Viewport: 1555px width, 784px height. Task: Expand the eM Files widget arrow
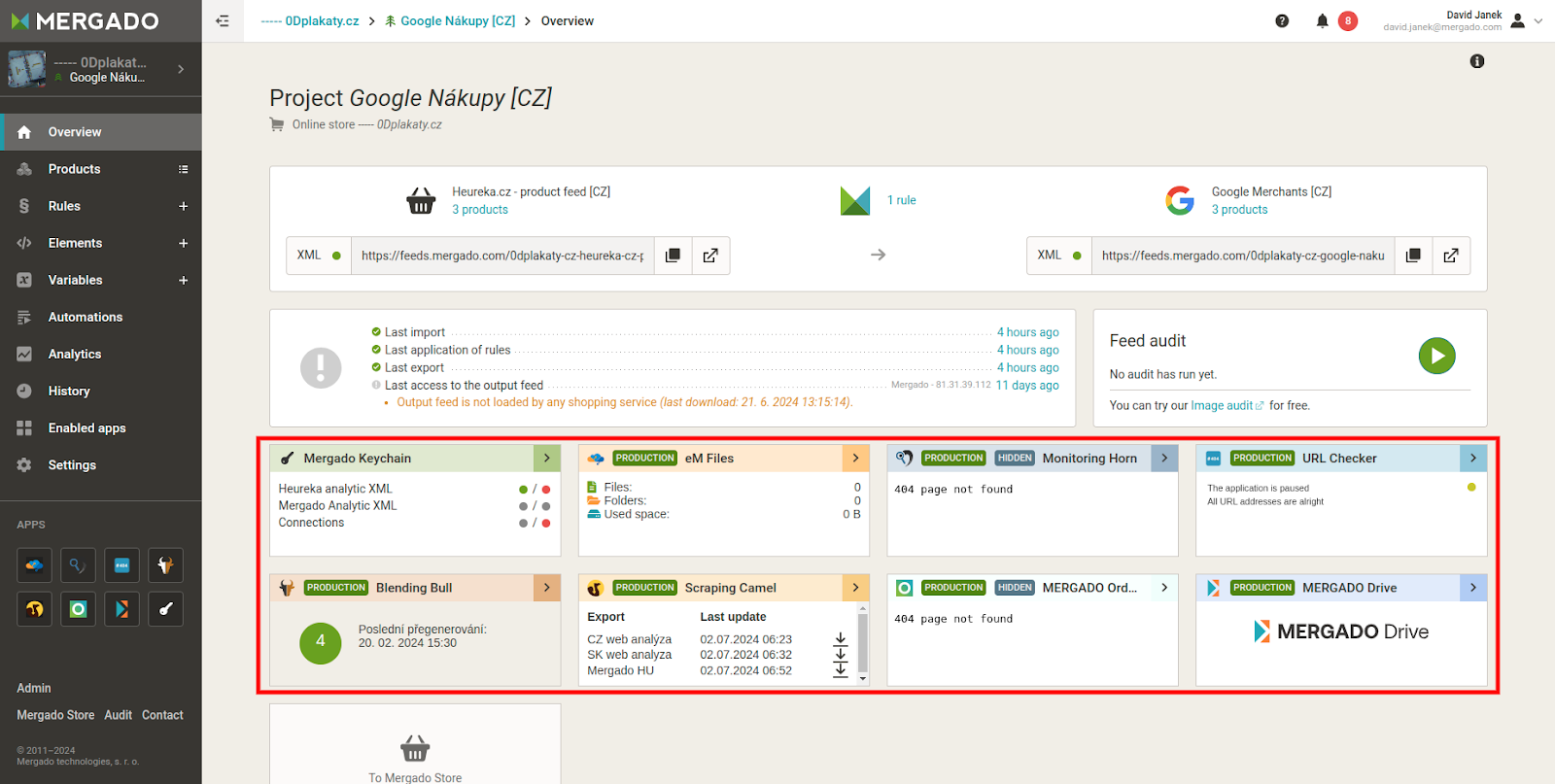[x=855, y=458]
